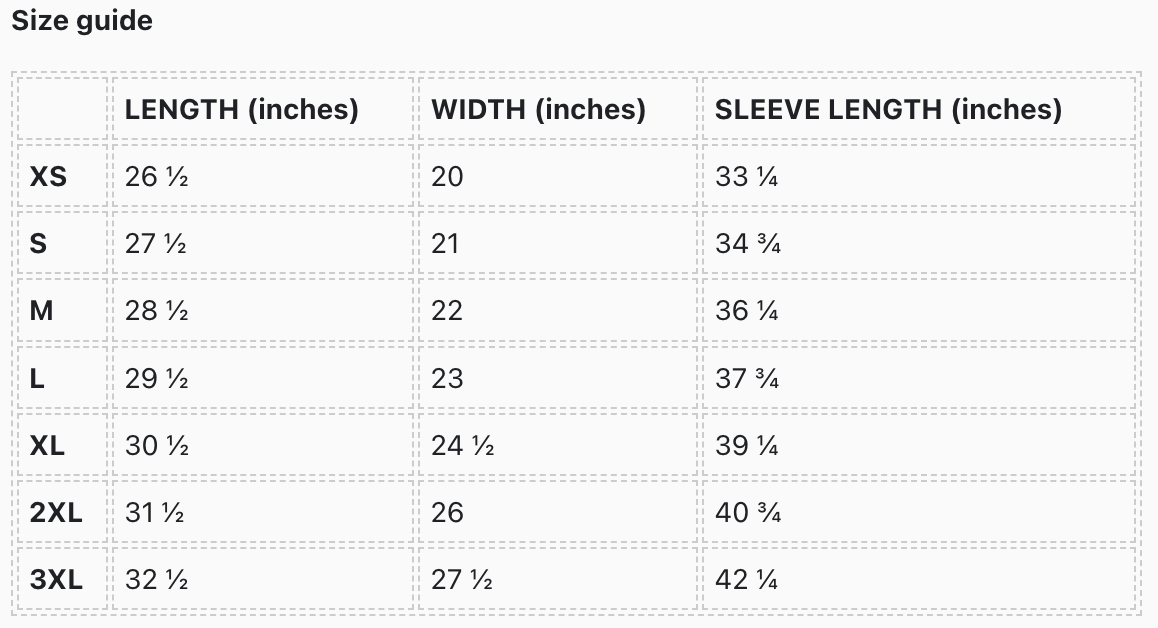1158x628 pixels.
Task: Select the M width value 22
Action: pyautogui.click(x=447, y=311)
